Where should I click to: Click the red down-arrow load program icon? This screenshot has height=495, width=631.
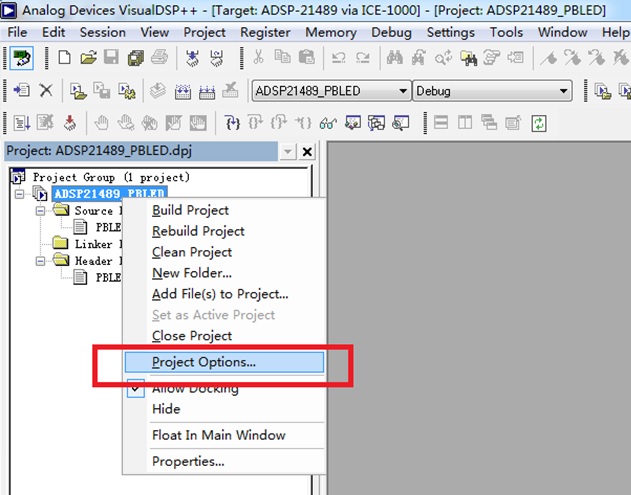(x=70, y=123)
